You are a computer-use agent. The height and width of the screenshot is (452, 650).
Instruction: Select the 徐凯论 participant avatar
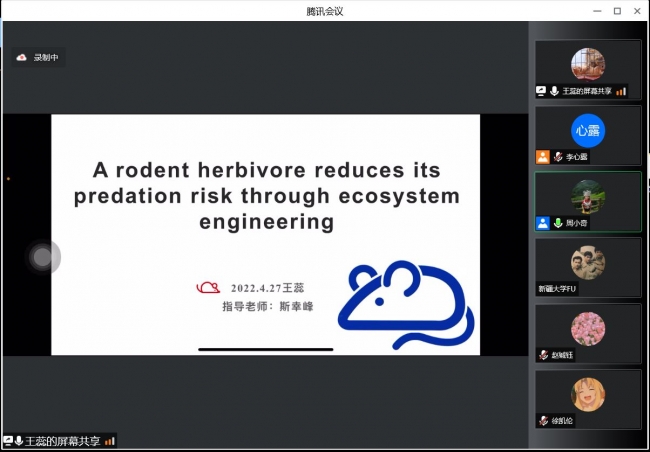click(x=588, y=393)
